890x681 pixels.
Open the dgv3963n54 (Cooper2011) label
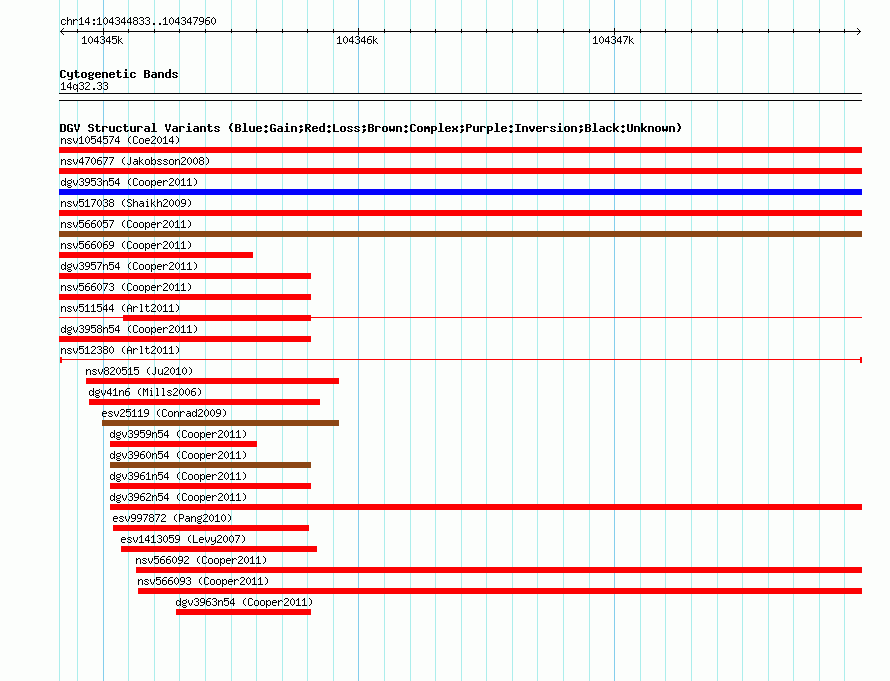click(x=245, y=602)
